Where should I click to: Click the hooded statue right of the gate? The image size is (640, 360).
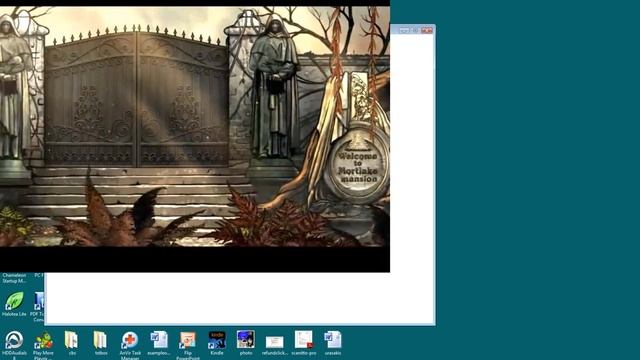point(274,88)
